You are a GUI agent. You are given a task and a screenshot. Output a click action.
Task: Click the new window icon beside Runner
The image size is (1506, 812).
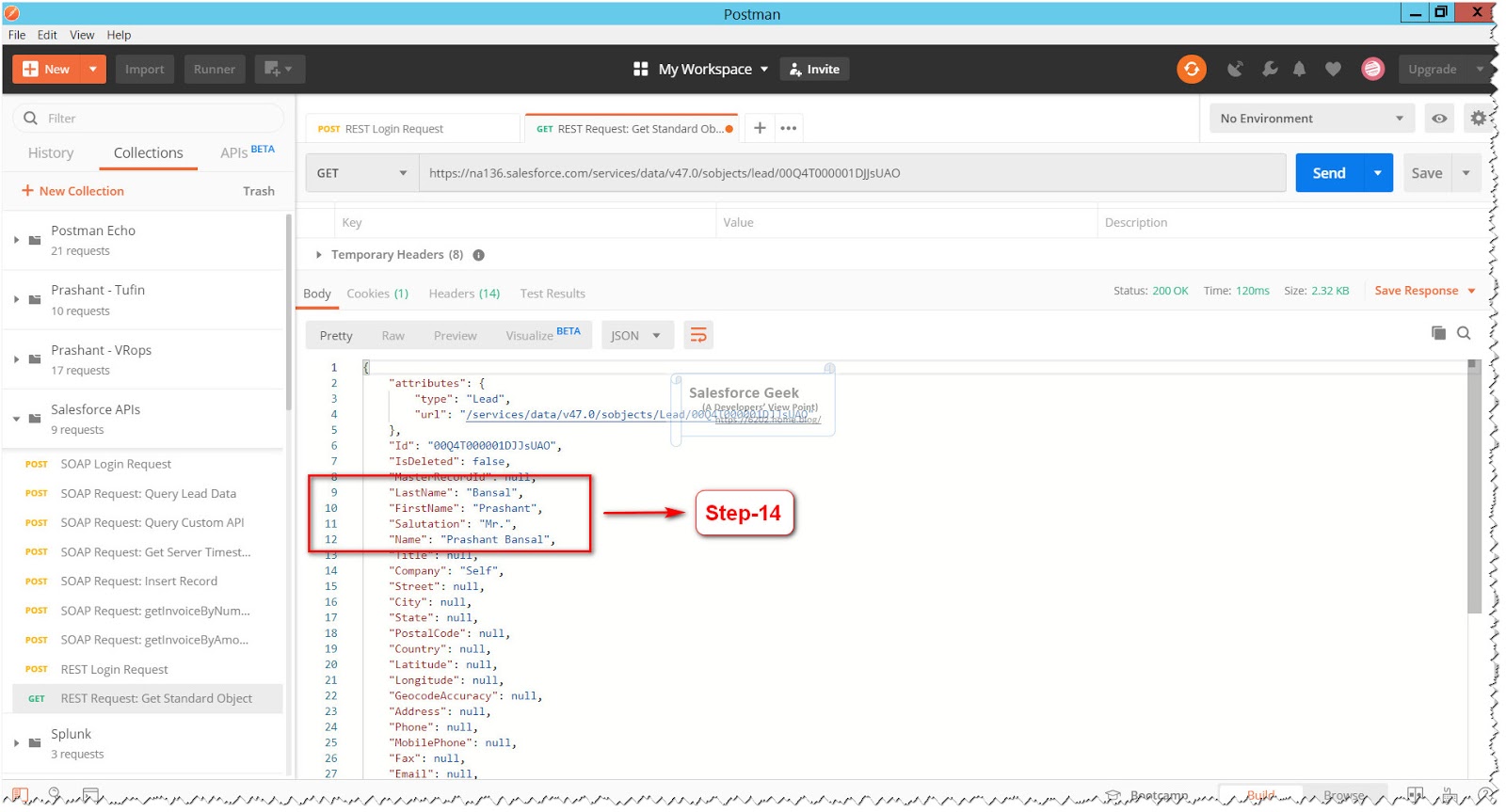click(x=279, y=69)
